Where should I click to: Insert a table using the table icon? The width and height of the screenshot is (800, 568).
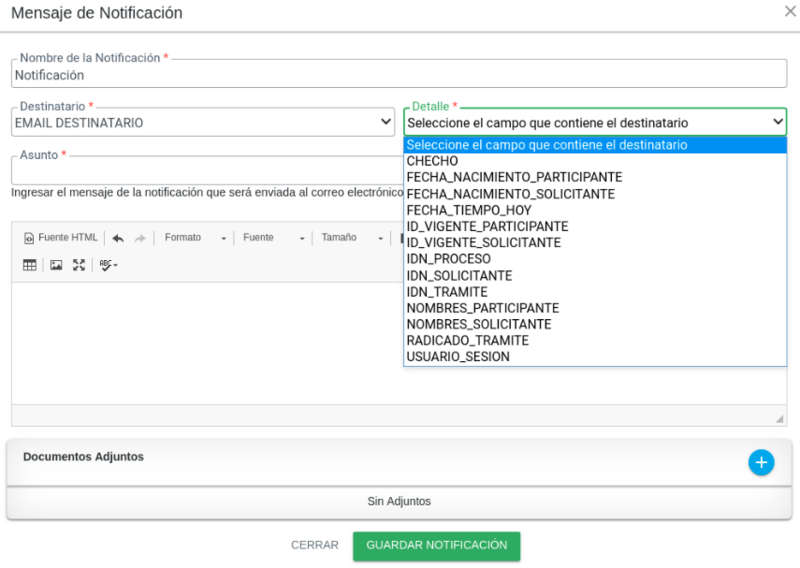click(30, 265)
